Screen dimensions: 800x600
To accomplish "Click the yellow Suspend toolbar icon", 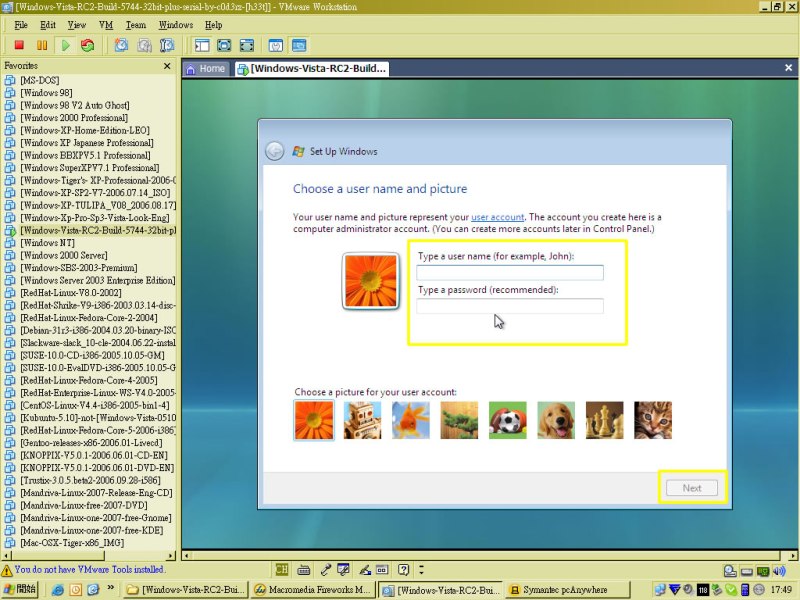I will (42, 45).
